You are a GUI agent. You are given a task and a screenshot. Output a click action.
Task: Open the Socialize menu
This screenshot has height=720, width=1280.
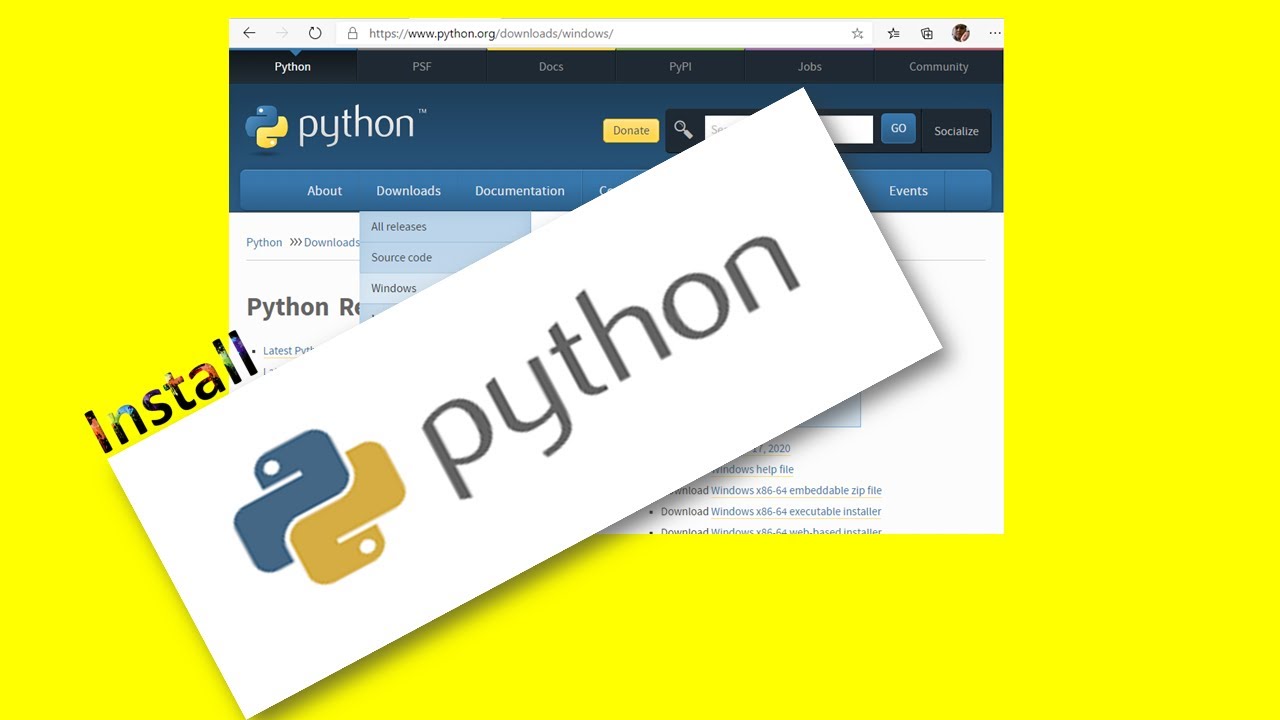coord(956,131)
